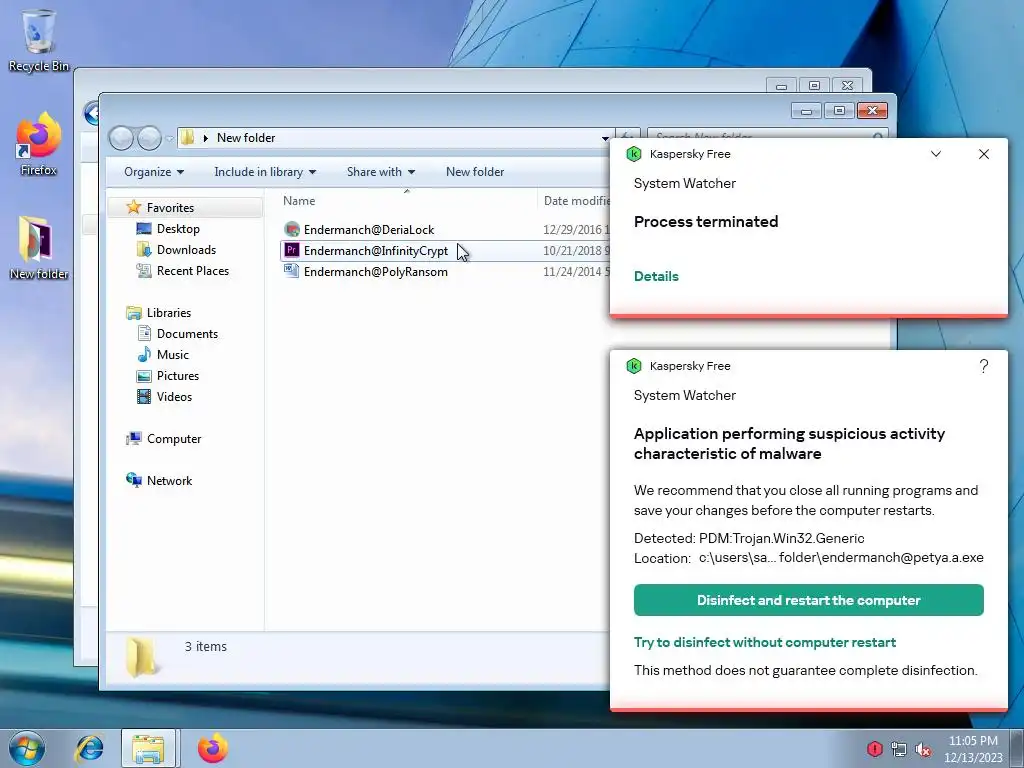This screenshot has height=768, width=1024.
Task: Click Kaspersky logo in Process terminated popup
Action: (x=633, y=154)
